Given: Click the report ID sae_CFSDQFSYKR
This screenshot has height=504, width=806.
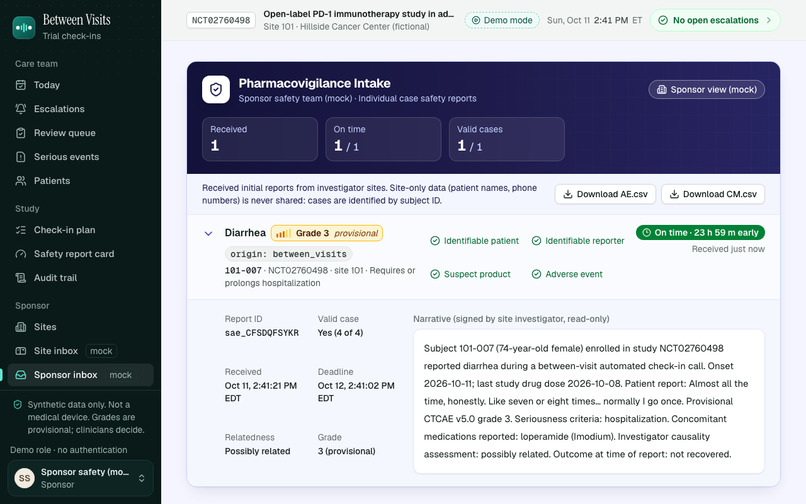Looking at the screenshot, I should coord(262,333).
